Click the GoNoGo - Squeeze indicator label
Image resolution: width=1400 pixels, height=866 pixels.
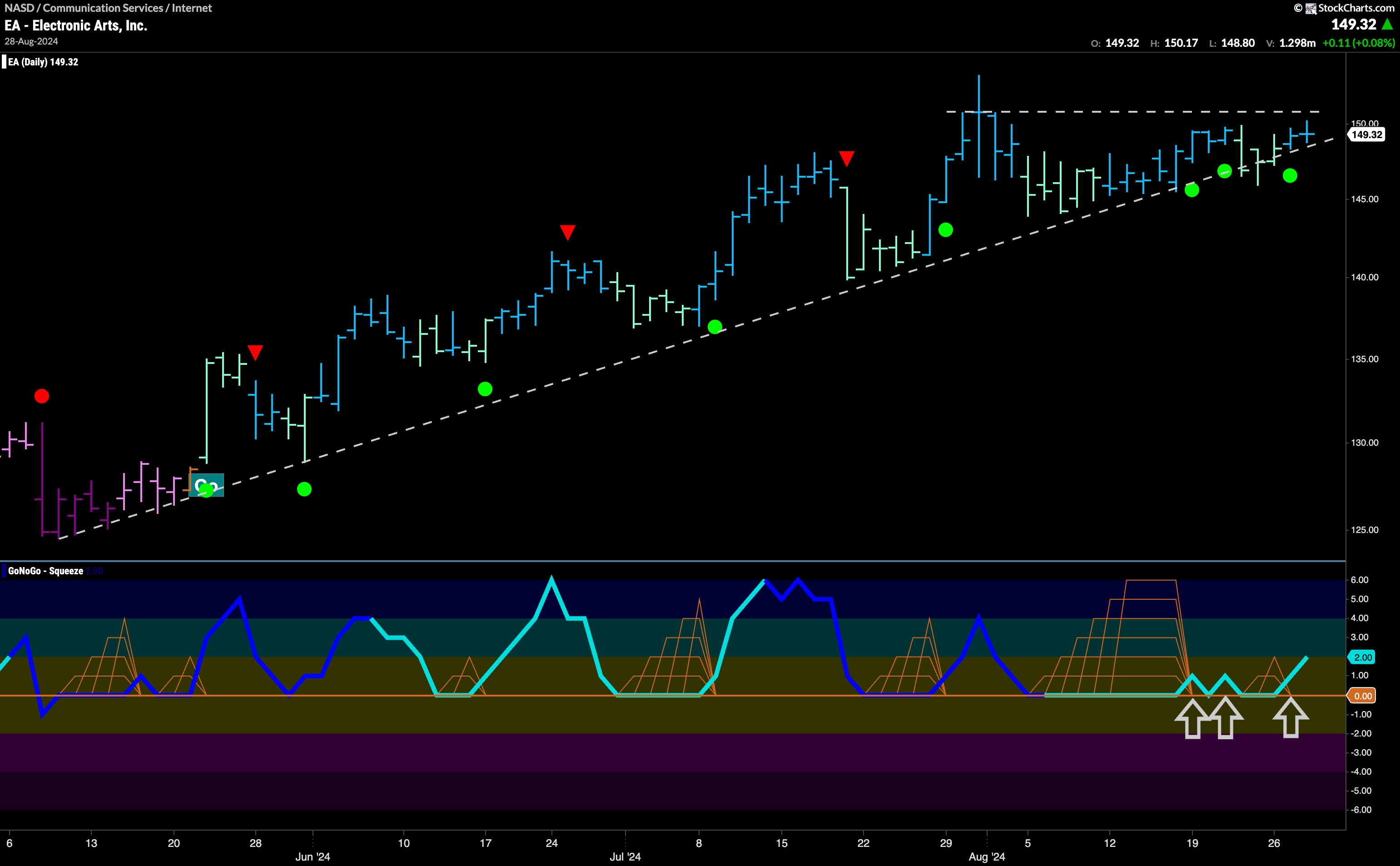click(46, 571)
